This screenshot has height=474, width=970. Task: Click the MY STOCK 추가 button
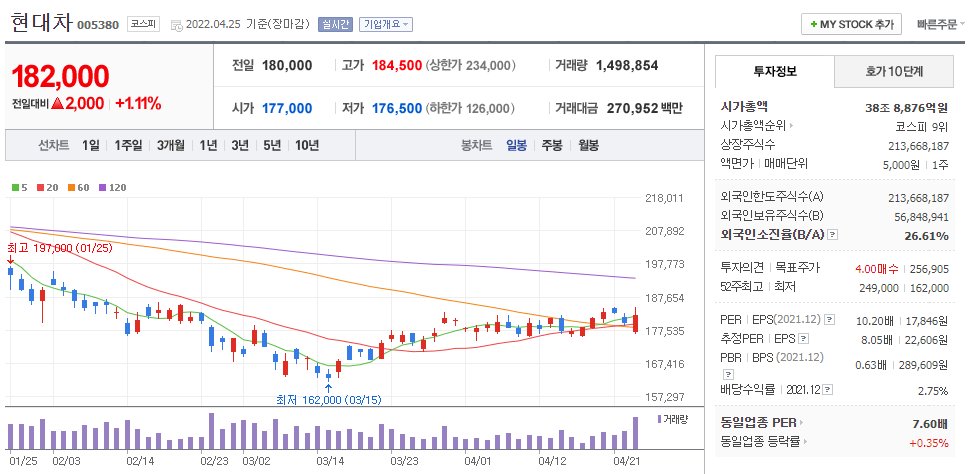tap(851, 24)
